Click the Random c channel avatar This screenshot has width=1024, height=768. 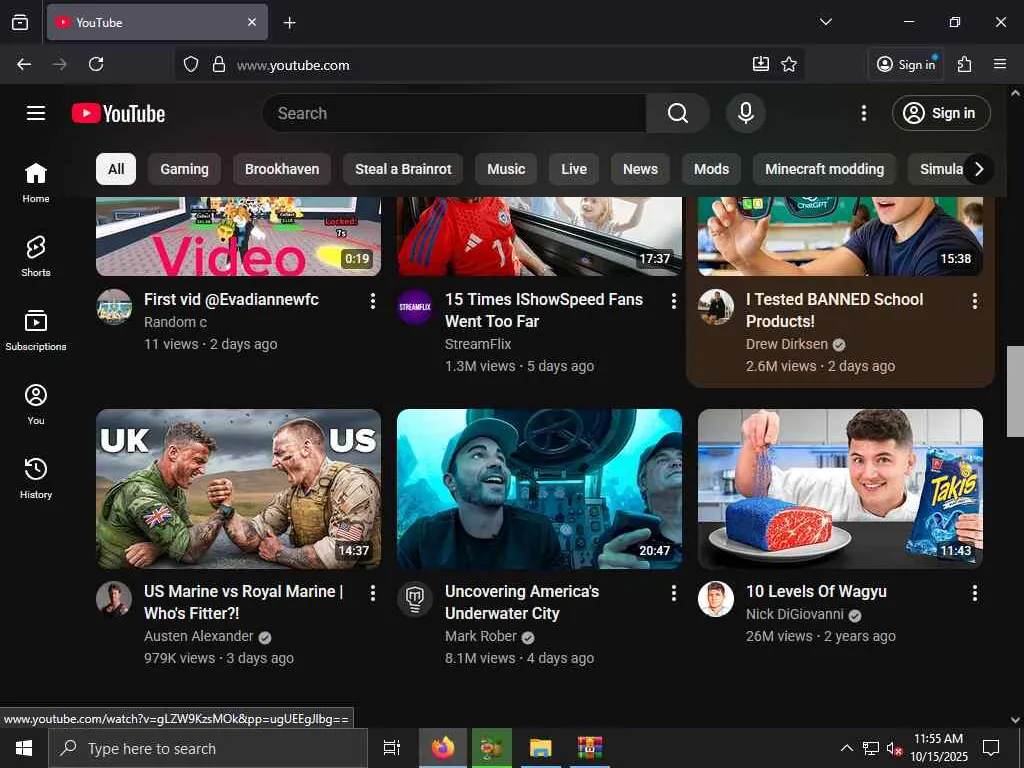click(x=114, y=307)
